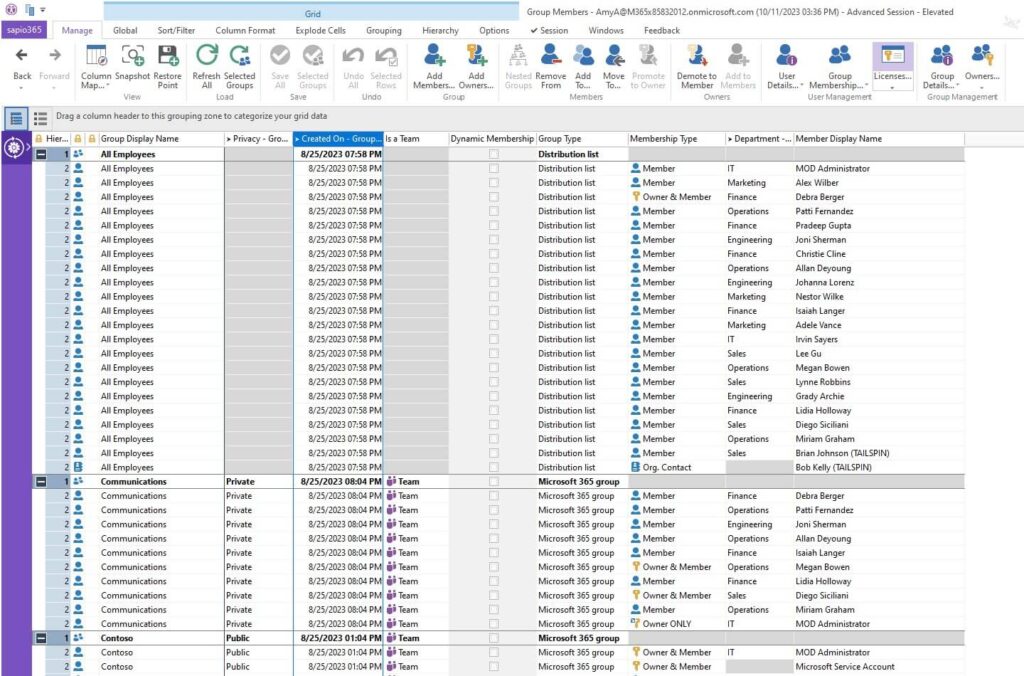Click Save All icon
The height and width of the screenshot is (676, 1024).
click(280, 56)
